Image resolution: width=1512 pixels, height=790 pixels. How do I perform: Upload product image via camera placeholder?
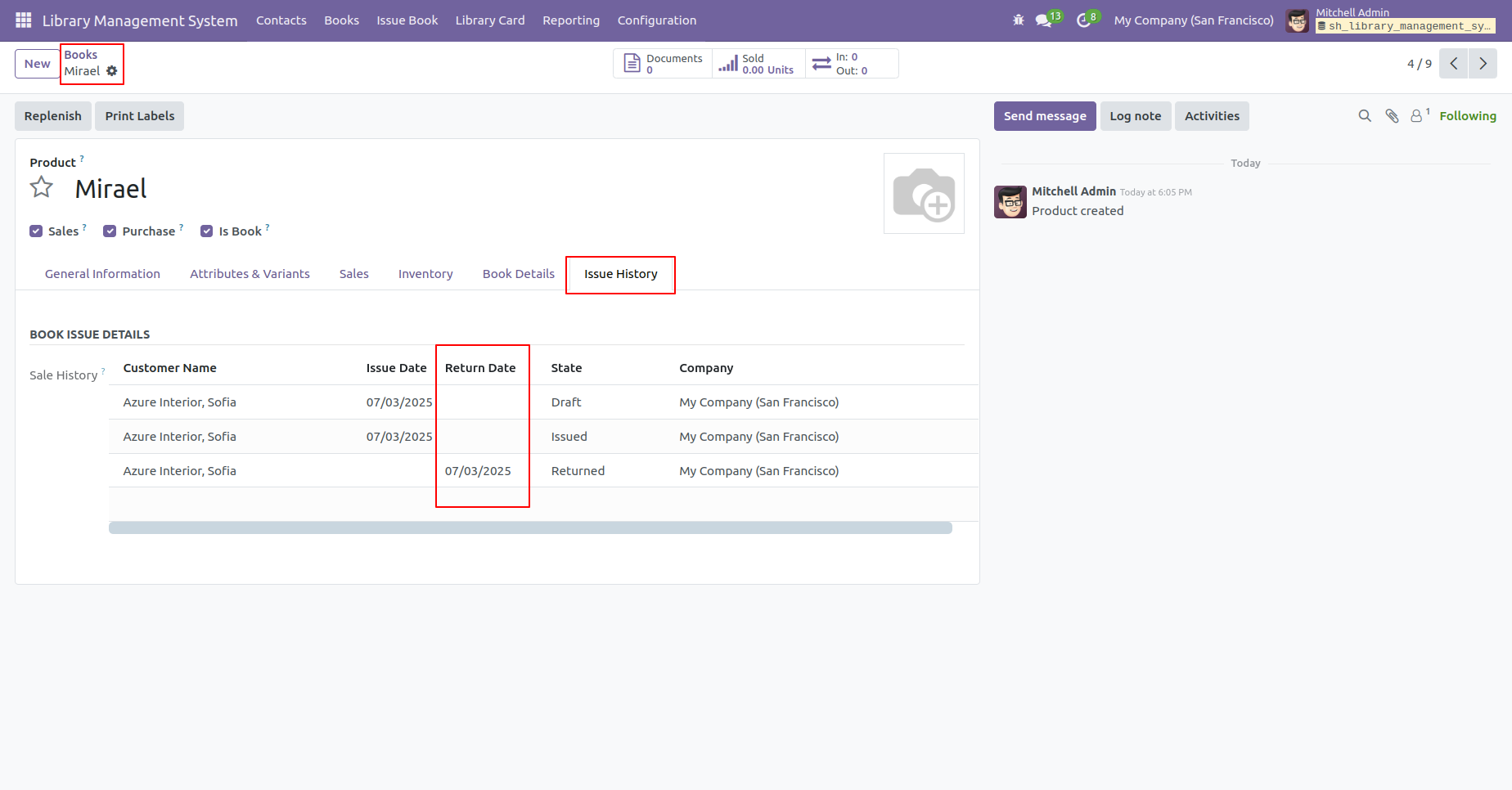pos(924,194)
